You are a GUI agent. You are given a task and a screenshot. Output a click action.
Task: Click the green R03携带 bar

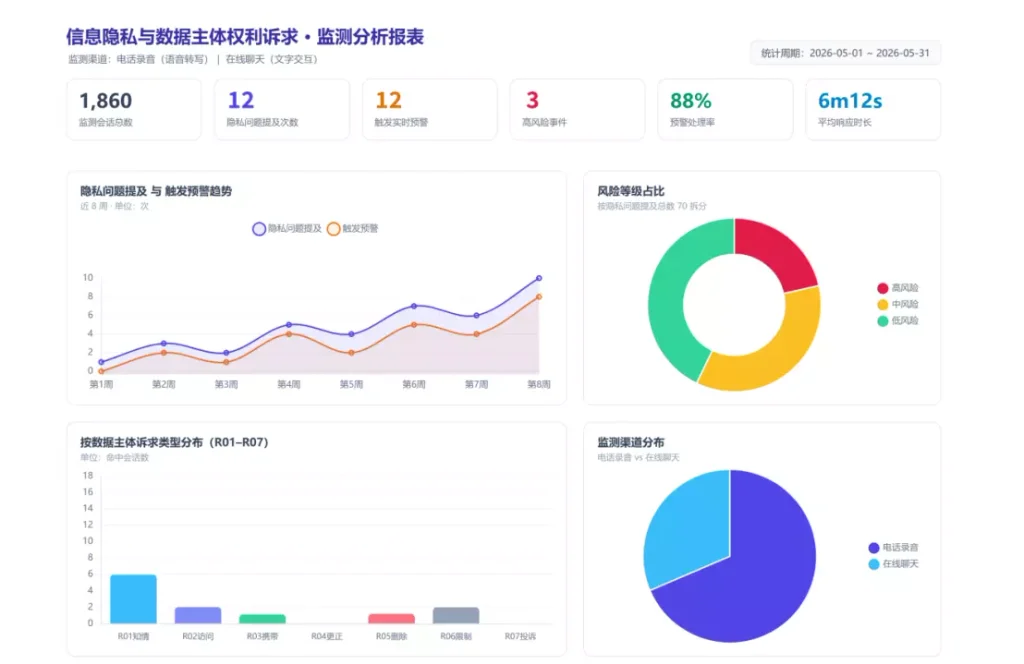click(x=263, y=619)
